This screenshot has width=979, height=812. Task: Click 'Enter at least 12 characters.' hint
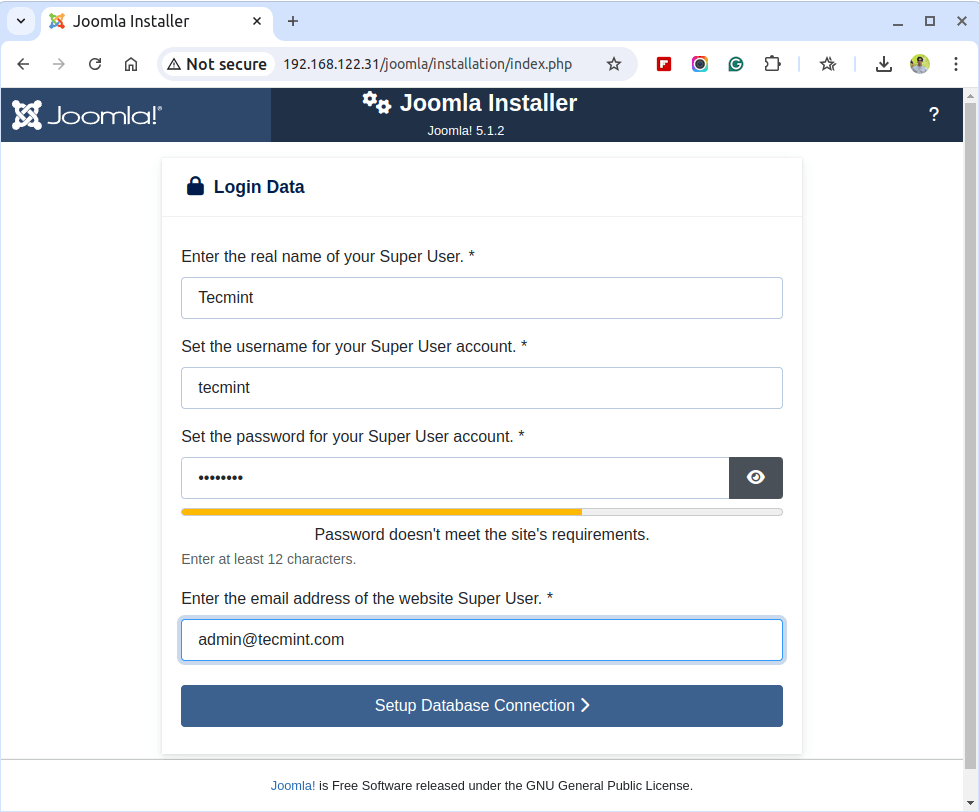(x=268, y=559)
